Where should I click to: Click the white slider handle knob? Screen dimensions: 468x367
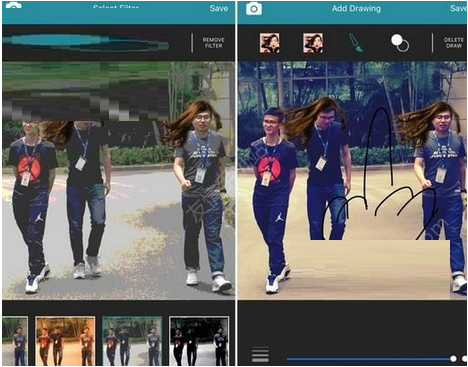(x=453, y=359)
